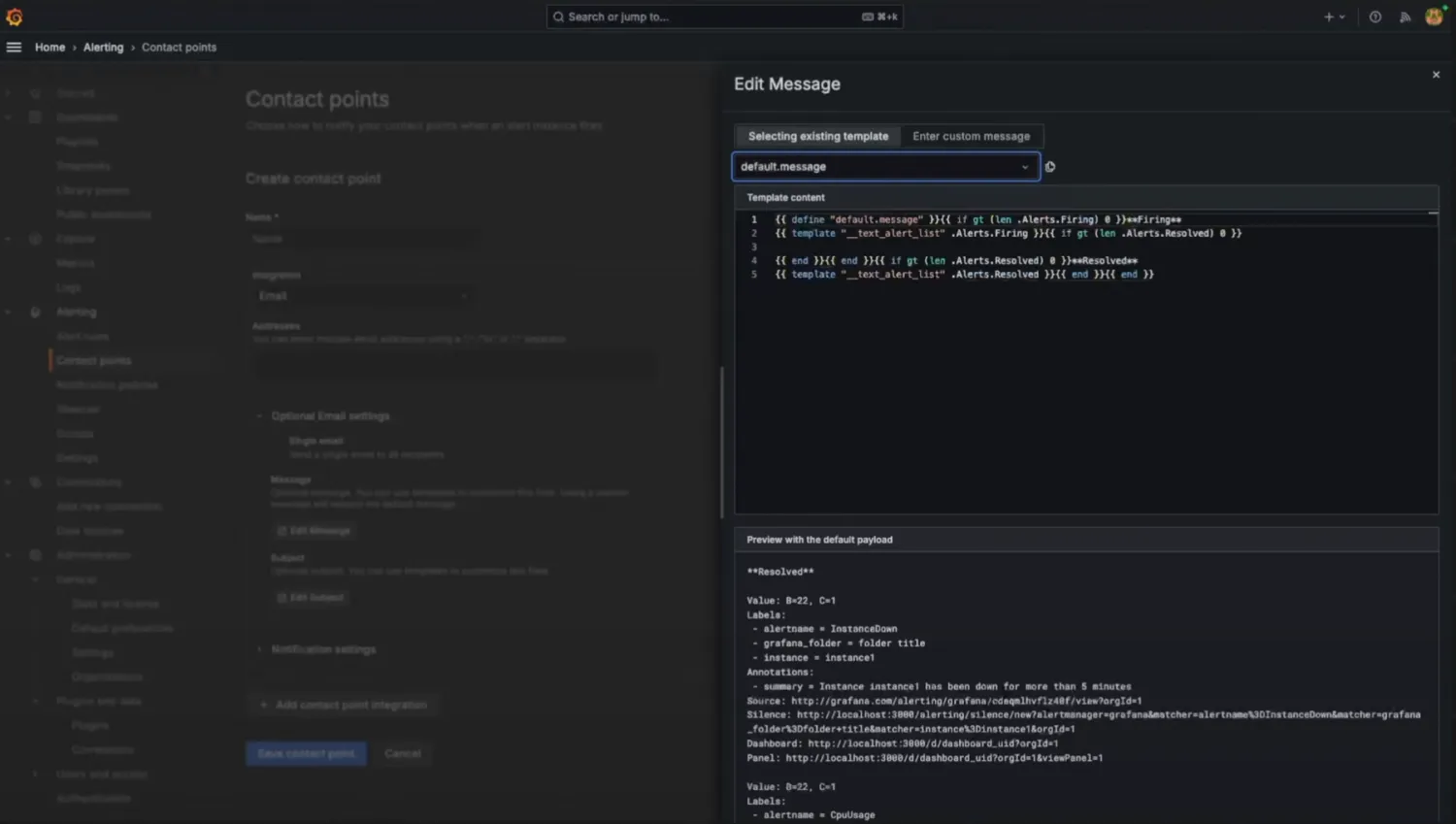
Task: Open the hamburger navigation menu
Action: (14, 47)
